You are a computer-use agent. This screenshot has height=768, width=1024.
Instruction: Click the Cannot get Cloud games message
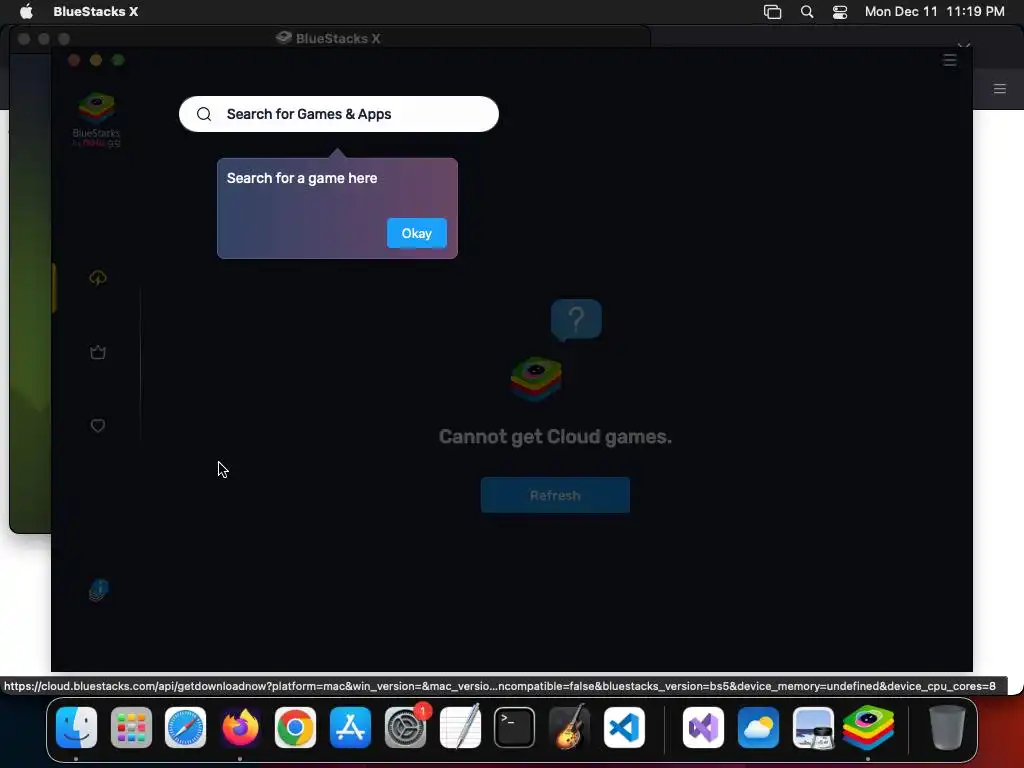point(555,436)
